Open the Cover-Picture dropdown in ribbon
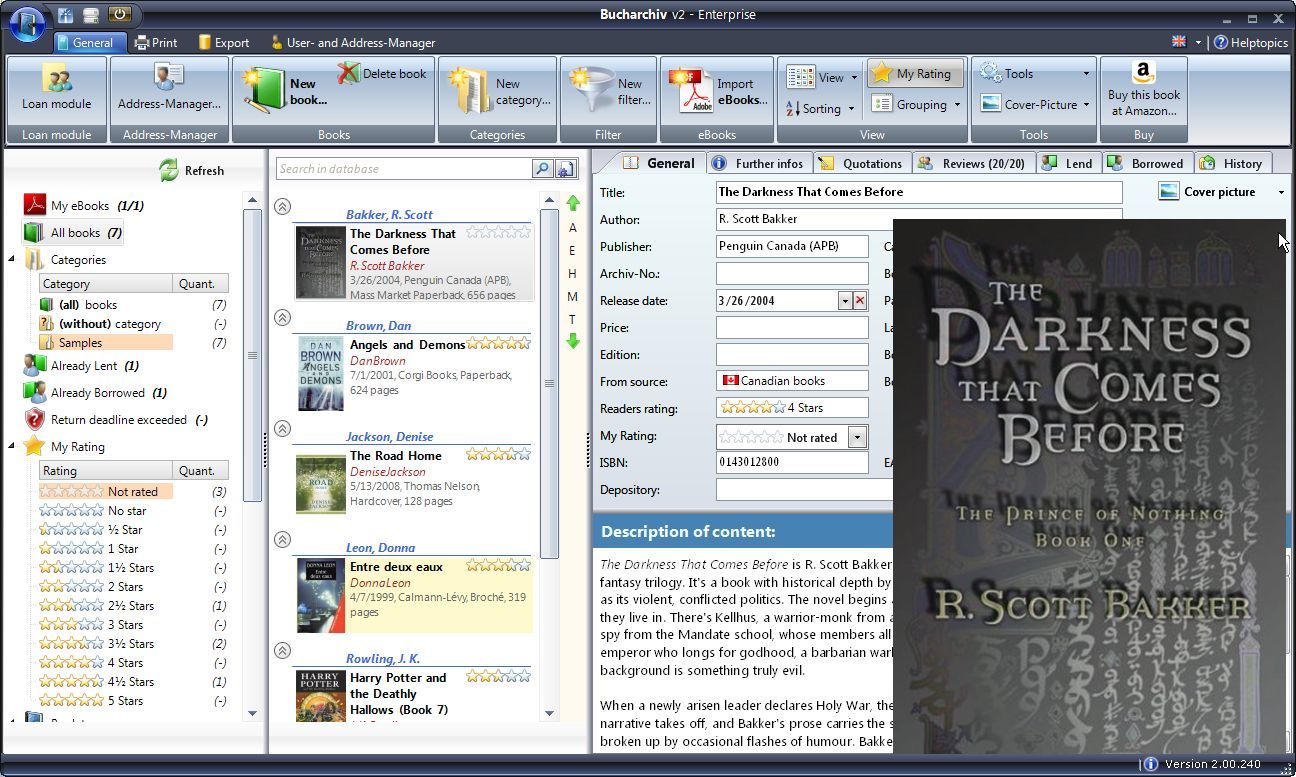Image resolution: width=1296 pixels, height=777 pixels. 1034,104
